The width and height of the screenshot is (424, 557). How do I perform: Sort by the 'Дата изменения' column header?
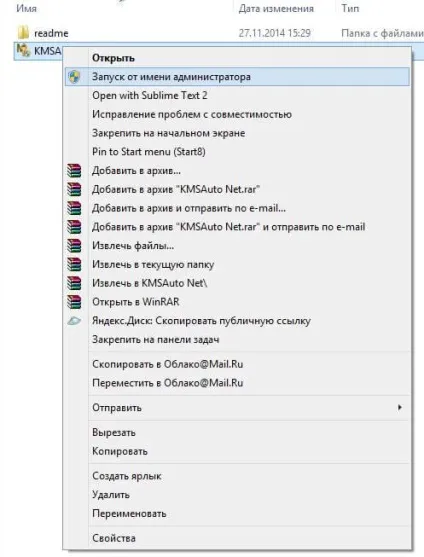point(276,8)
